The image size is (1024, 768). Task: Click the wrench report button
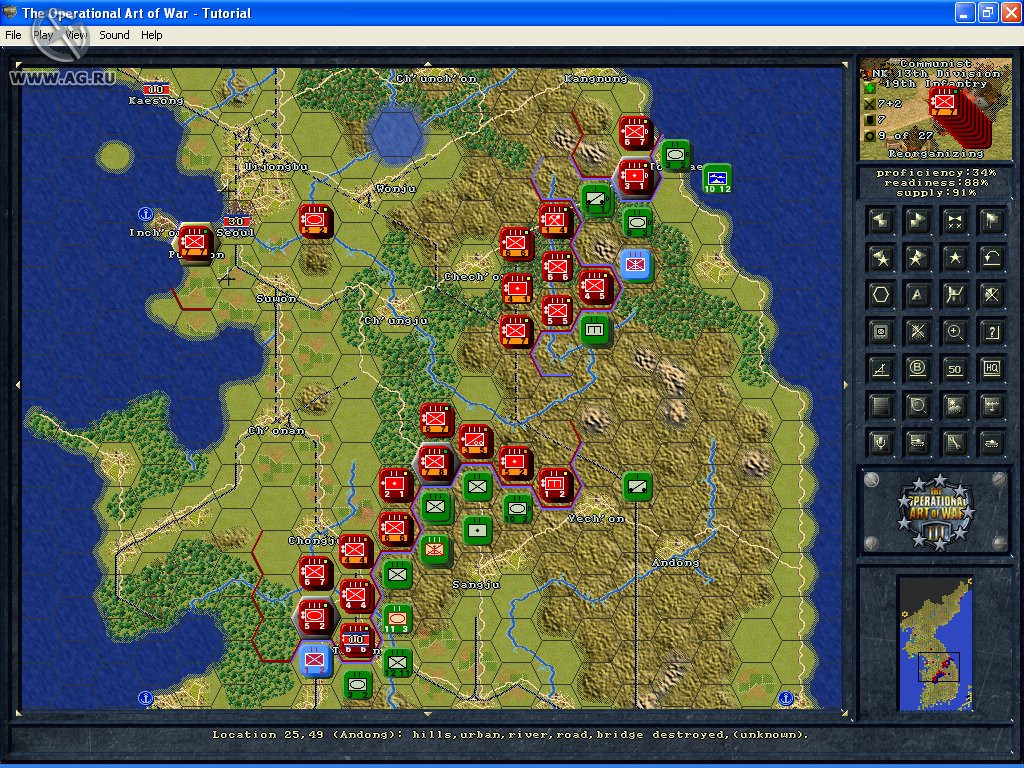click(x=954, y=443)
